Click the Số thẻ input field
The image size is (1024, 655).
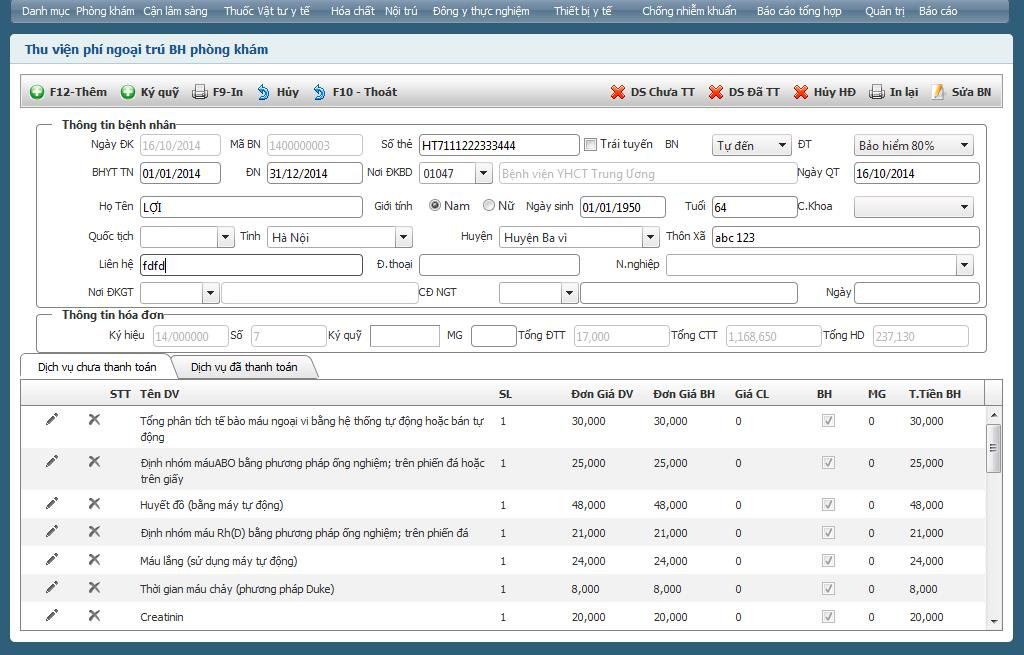point(499,145)
